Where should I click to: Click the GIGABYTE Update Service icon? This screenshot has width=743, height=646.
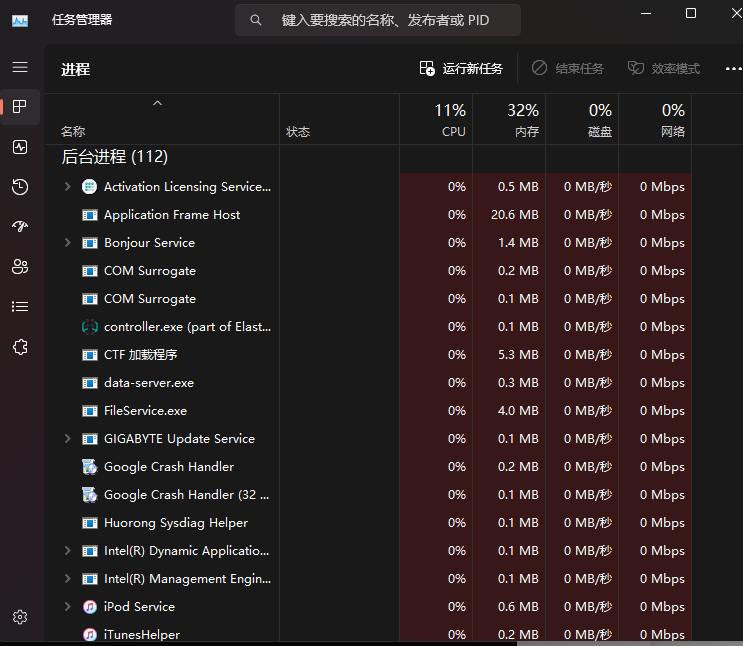(90, 439)
